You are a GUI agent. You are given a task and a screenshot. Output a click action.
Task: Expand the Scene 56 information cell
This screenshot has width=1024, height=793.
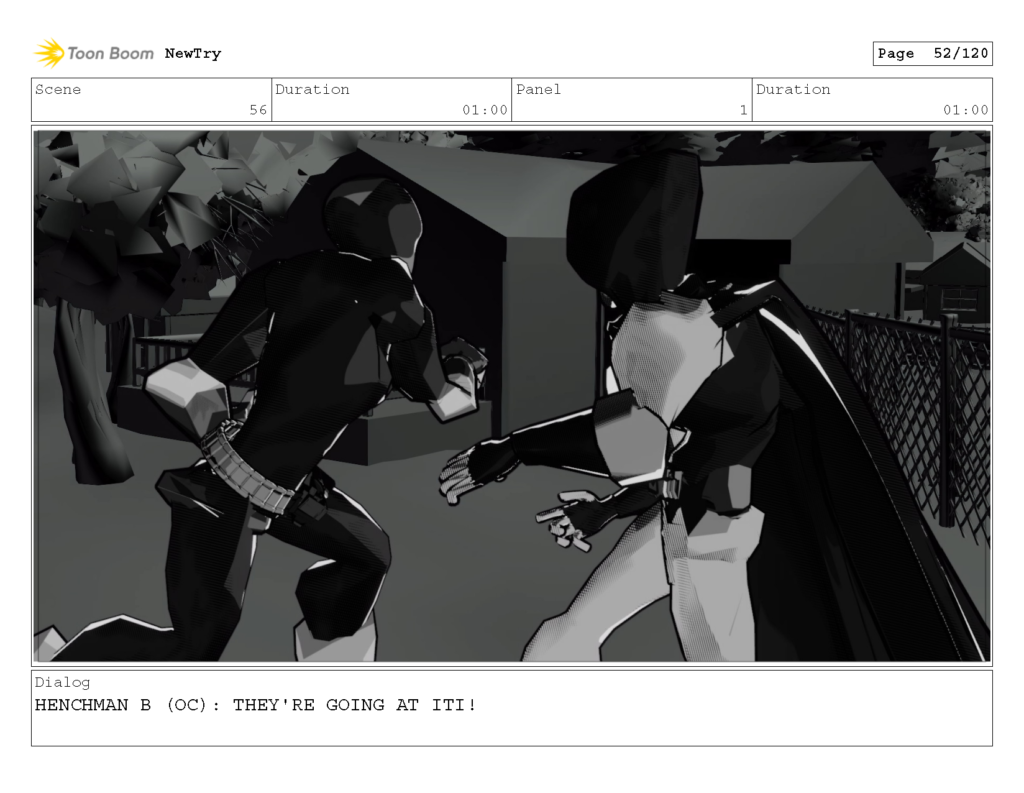[x=150, y=99]
